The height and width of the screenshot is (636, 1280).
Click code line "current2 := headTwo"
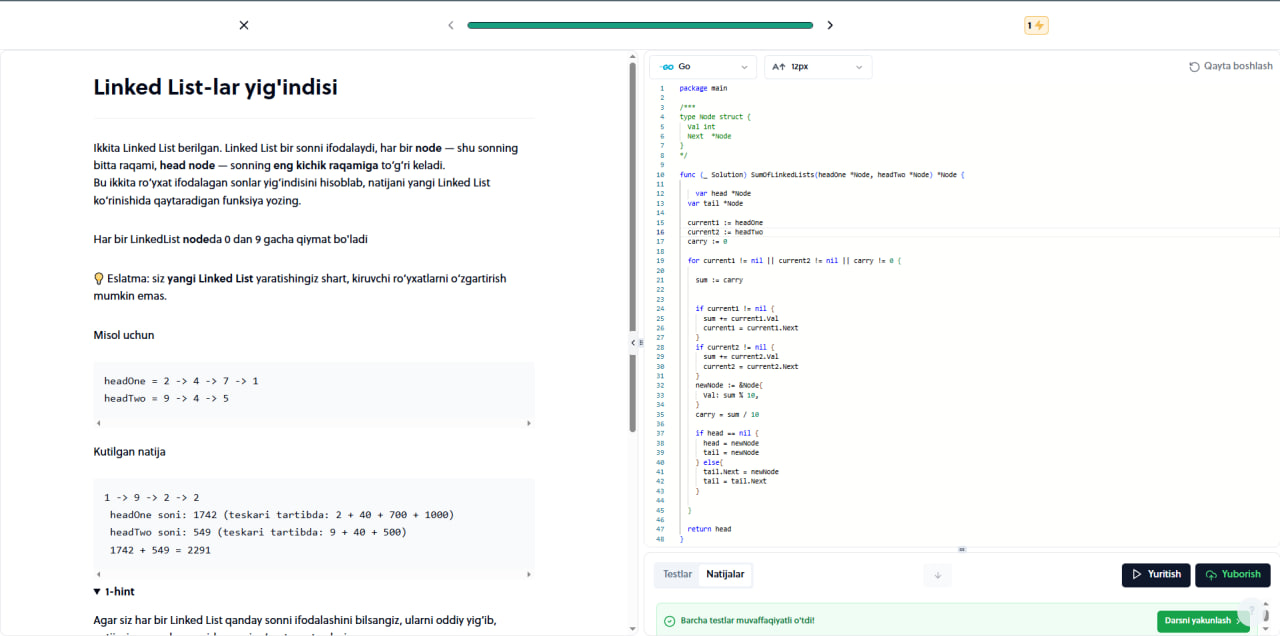(725, 232)
